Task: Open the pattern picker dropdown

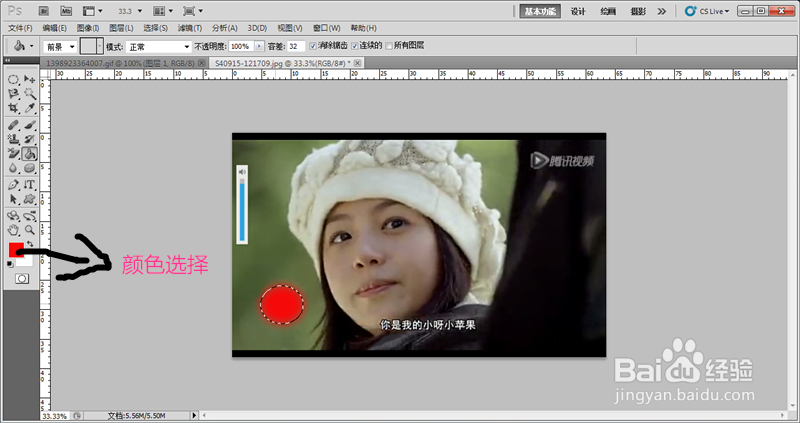Action: coord(100,46)
